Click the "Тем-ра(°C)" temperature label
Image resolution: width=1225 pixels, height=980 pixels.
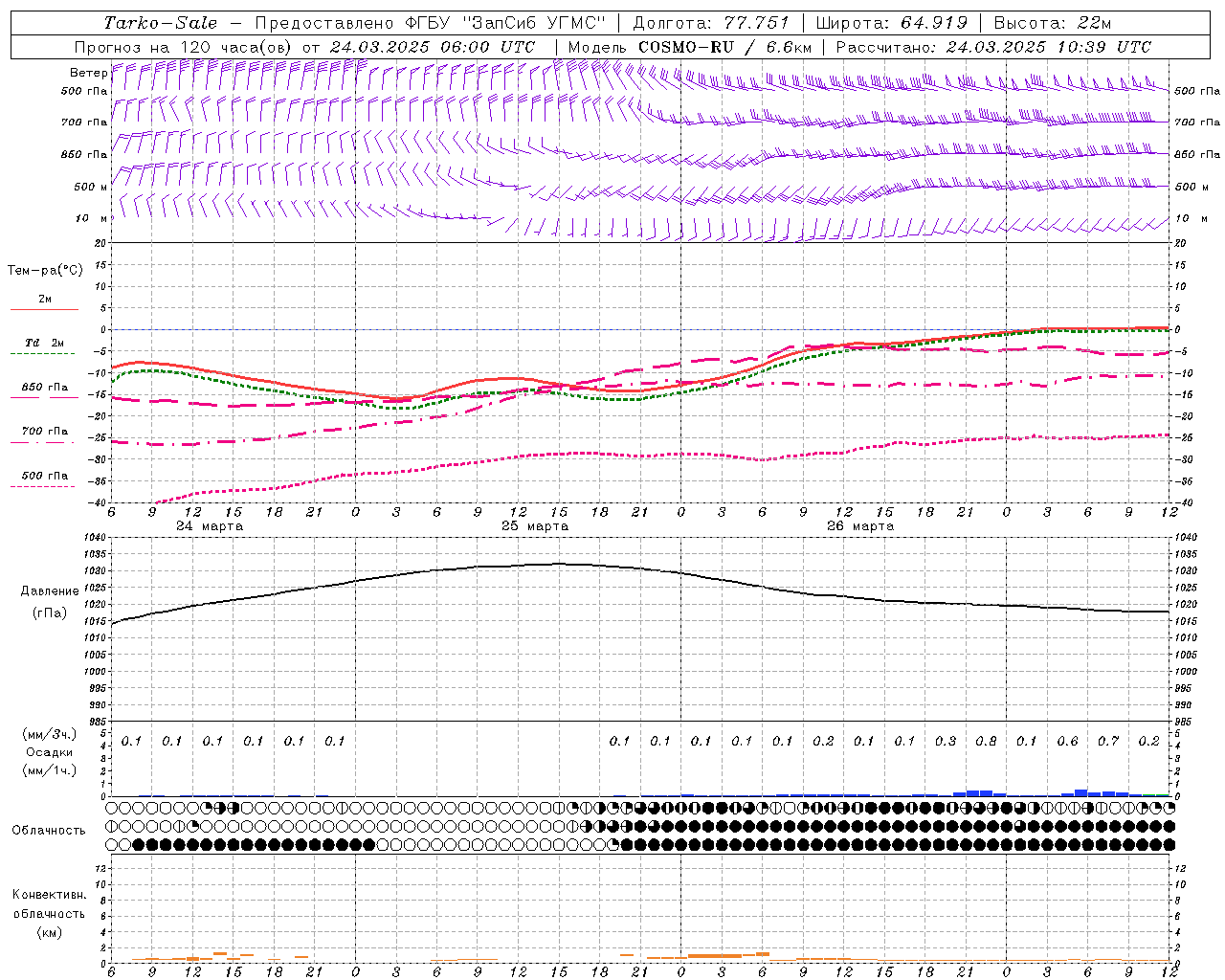coord(45,271)
